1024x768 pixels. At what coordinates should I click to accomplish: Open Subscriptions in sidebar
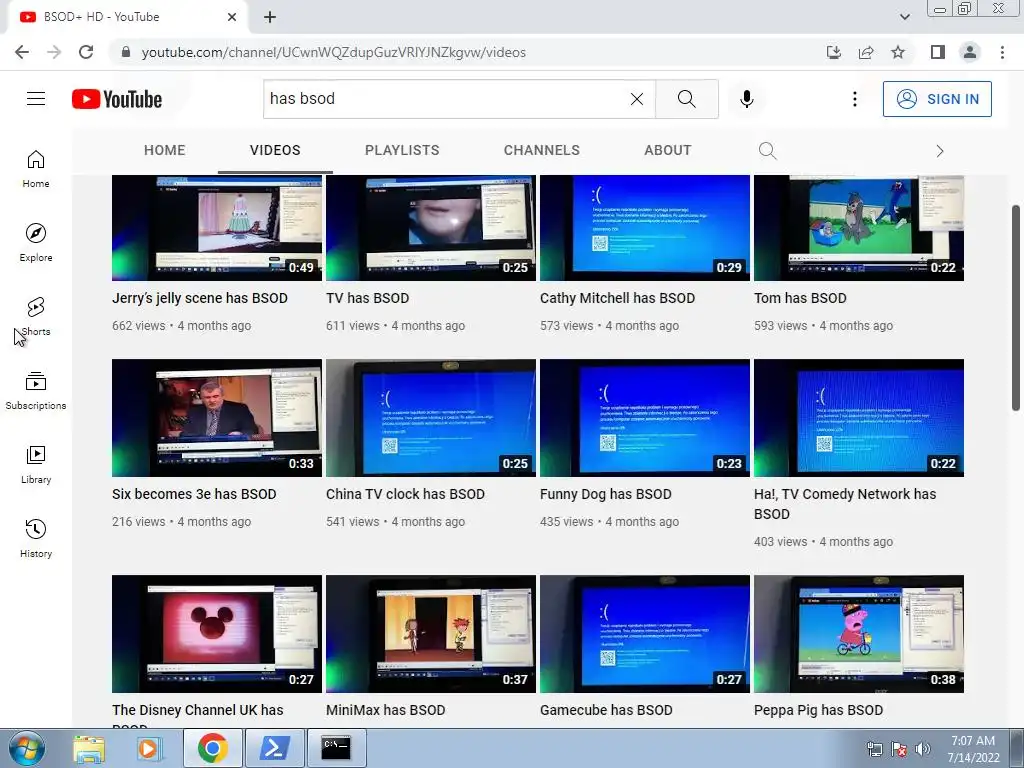[36, 391]
